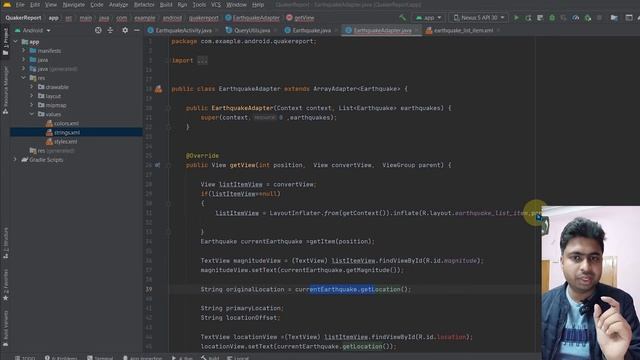Hide the Project panel with minus icon
Viewport: 640px width, 360px height.
(x=137, y=30)
